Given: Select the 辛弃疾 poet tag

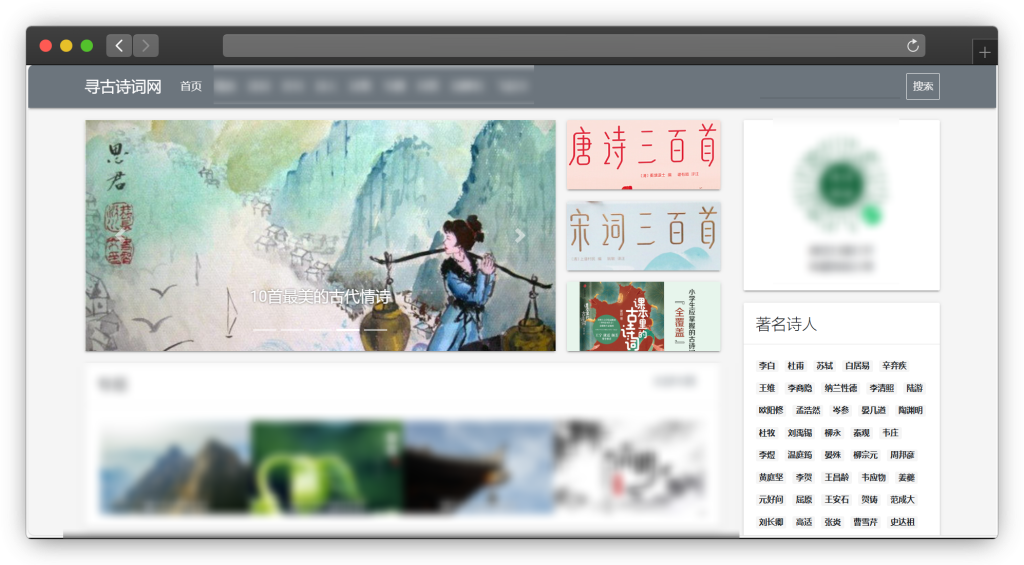Looking at the screenshot, I should pyautogui.click(x=894, y=366).
